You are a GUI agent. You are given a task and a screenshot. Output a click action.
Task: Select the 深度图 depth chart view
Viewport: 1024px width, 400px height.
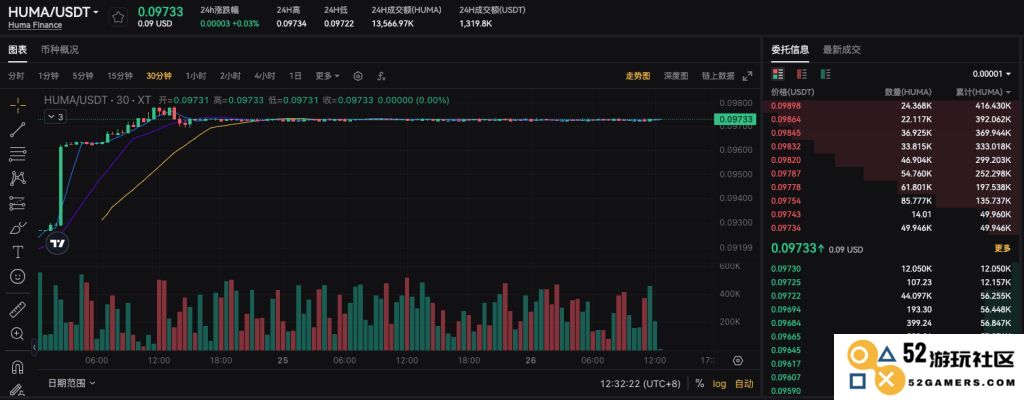coord(676,76)
